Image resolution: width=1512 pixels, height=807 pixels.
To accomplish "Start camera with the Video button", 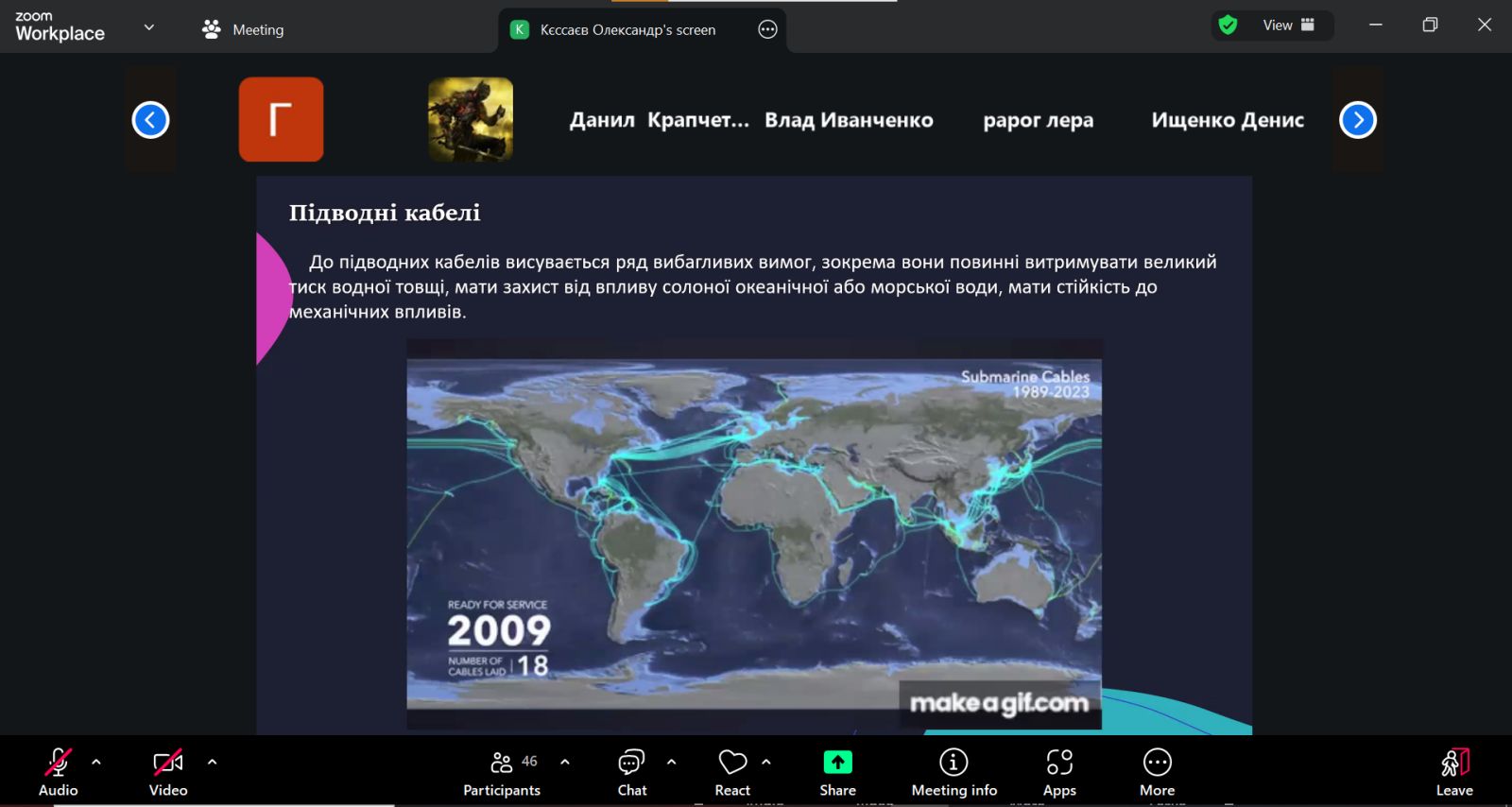I will [168, 772].
